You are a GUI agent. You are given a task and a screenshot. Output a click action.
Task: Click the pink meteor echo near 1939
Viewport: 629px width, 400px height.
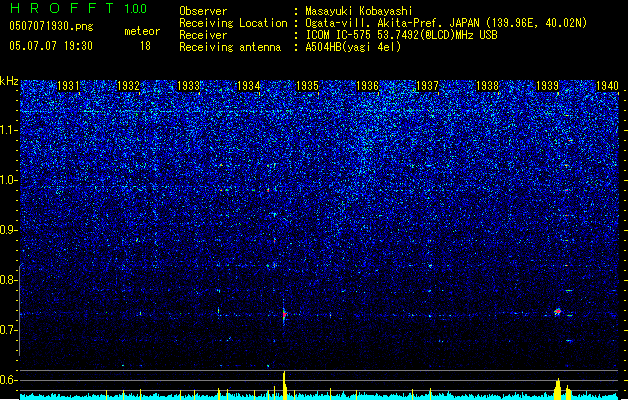click(x=558, y=311)
